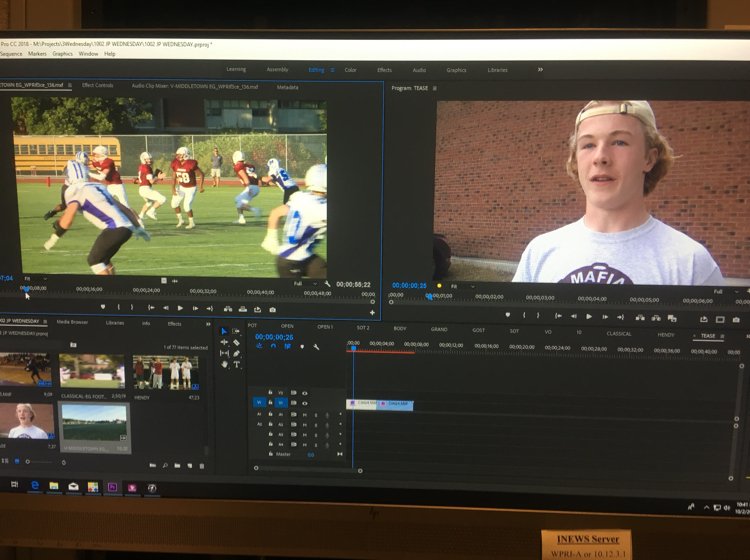Viewport: 750px width, 560px height.
Task: Toggle V1 sync lock
Action: [293, 403]
